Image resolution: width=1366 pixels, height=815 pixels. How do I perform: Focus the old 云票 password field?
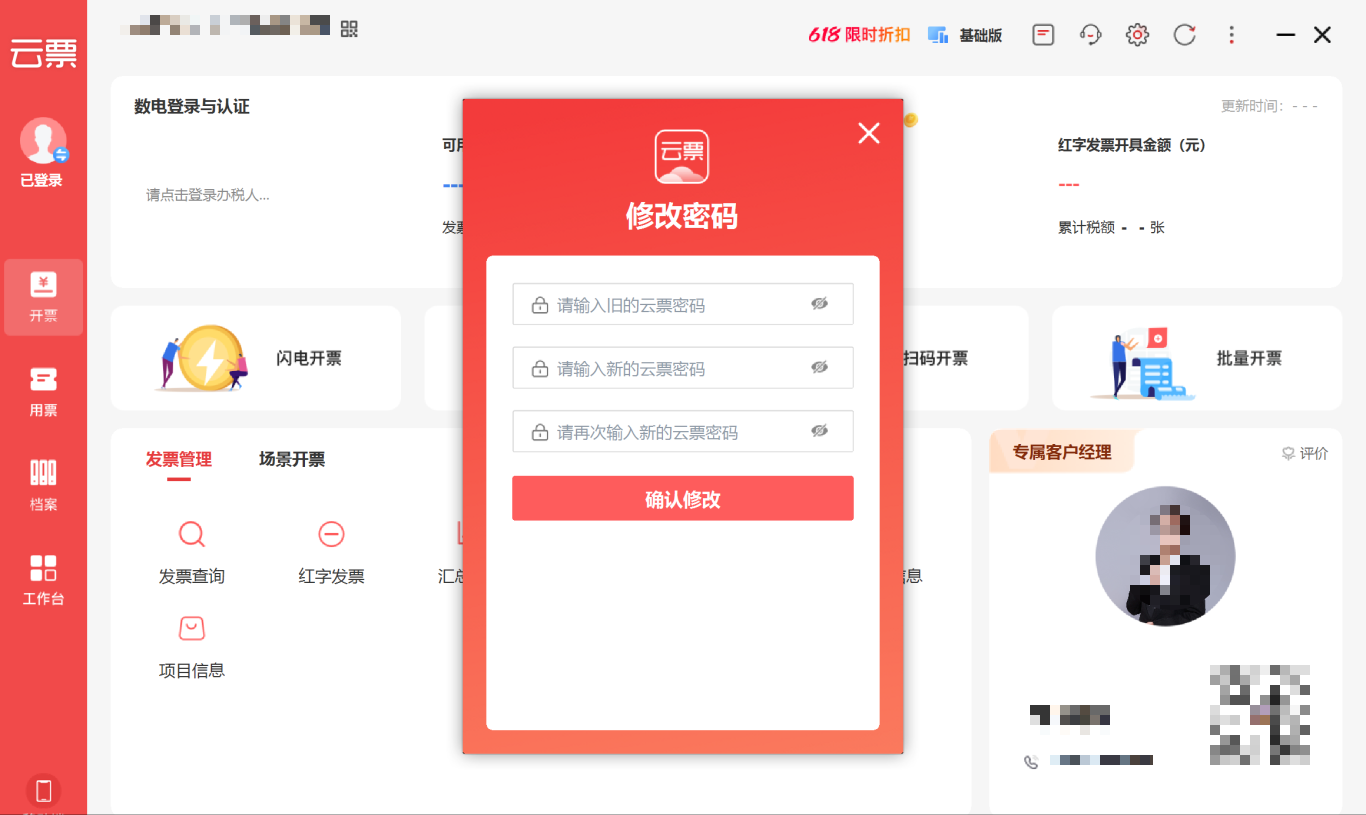pyautogui.click(x=683, y=304)
